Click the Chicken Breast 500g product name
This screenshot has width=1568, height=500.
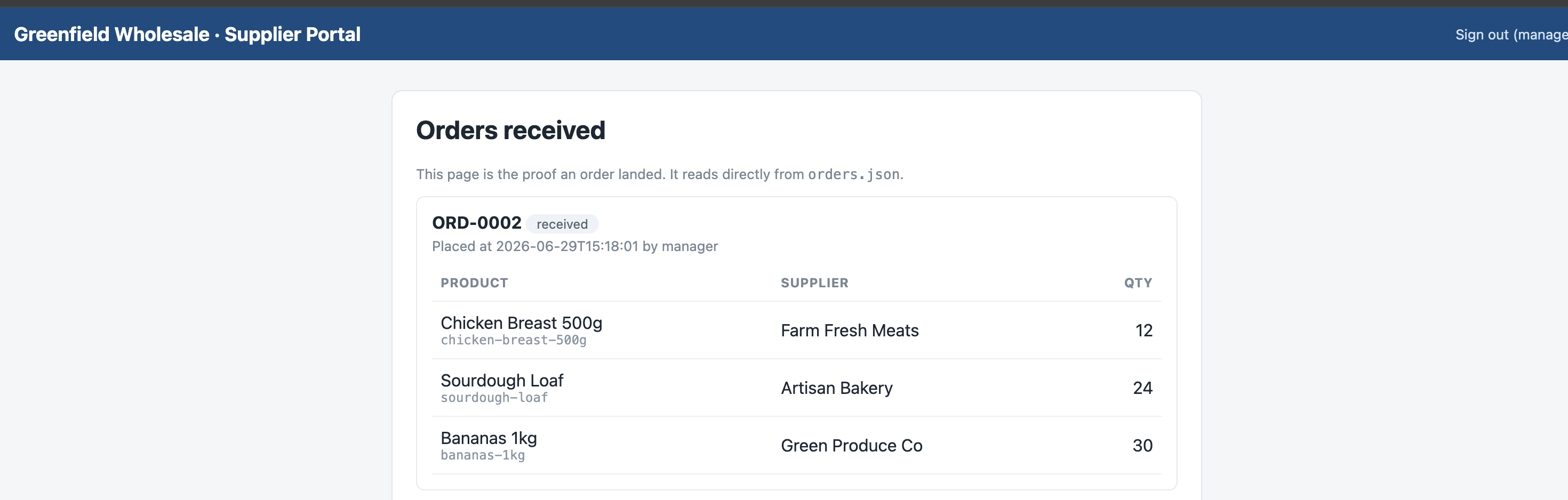tap(521, 322)
